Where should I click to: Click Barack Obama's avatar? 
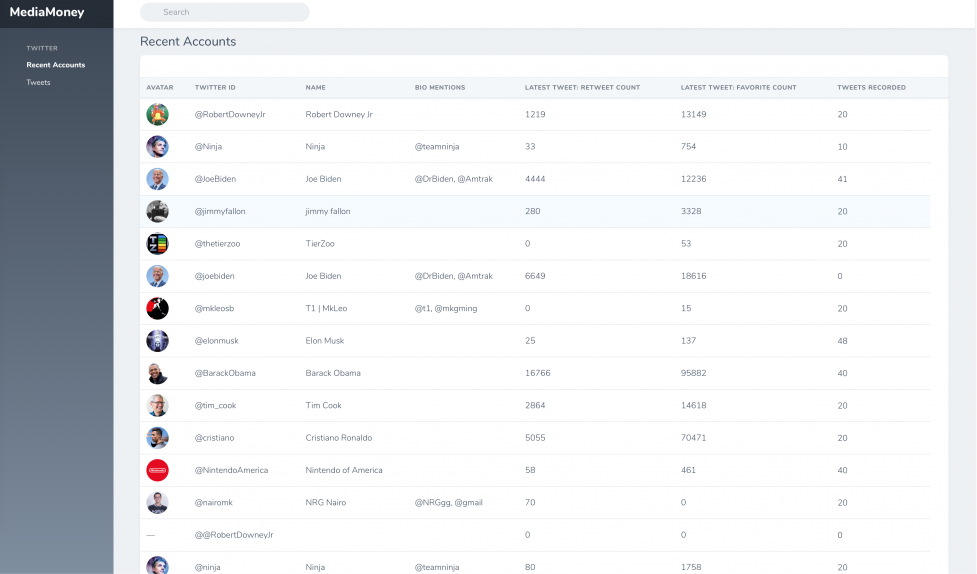157,373
